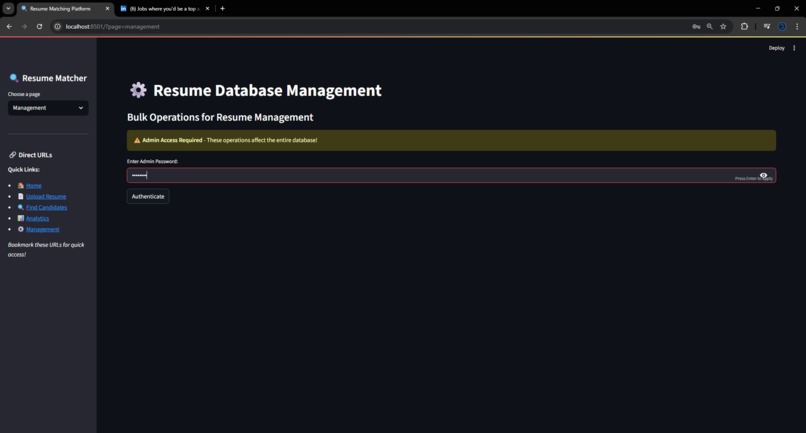The width and height of the screenshot is (806, 433).
Task: Close the LinkedIn Jobs browser tab
Action: 208,9
